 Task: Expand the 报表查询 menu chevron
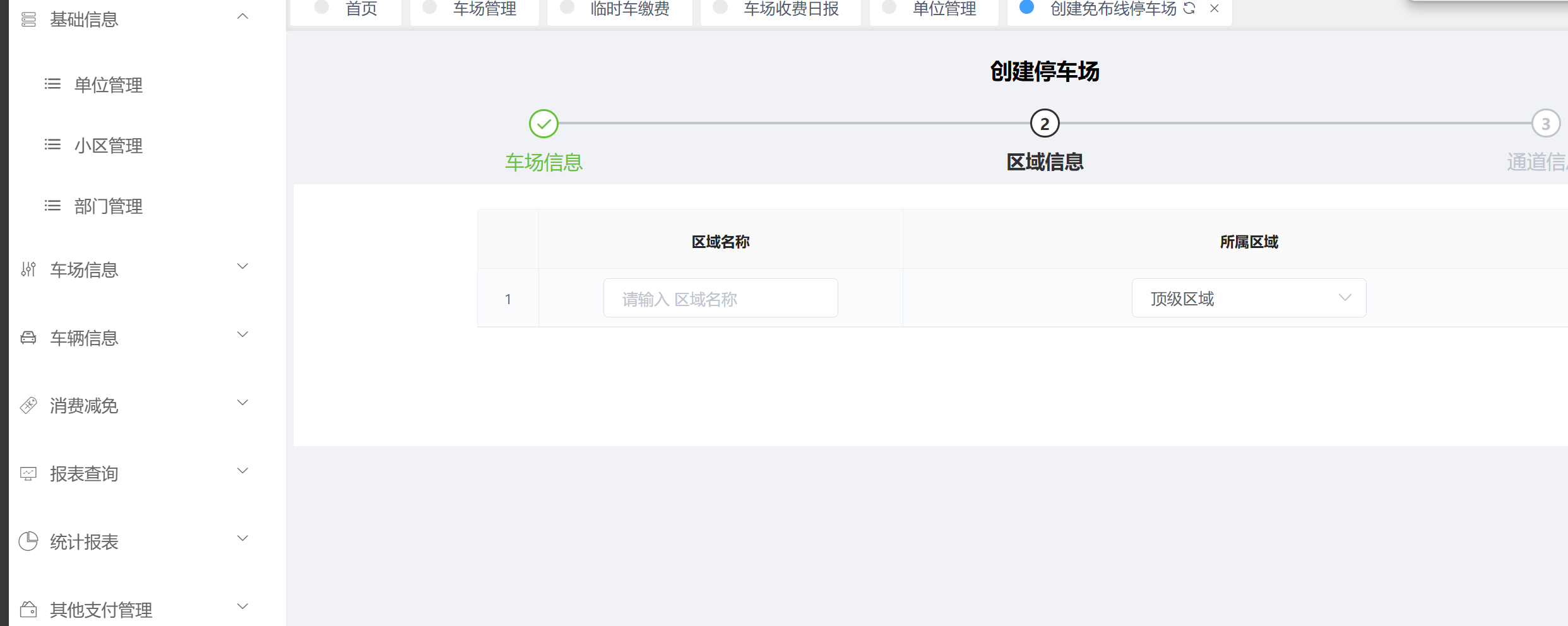pos(242,471)
